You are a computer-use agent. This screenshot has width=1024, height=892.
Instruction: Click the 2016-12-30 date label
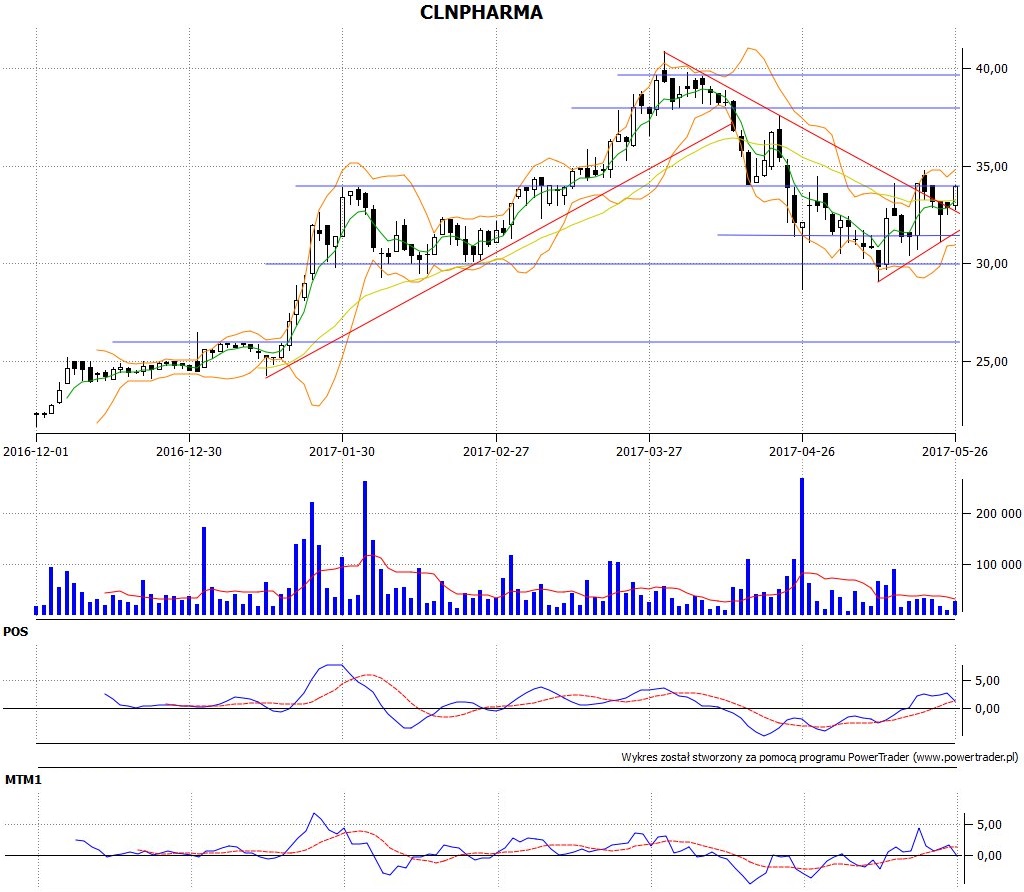(189, 451)
